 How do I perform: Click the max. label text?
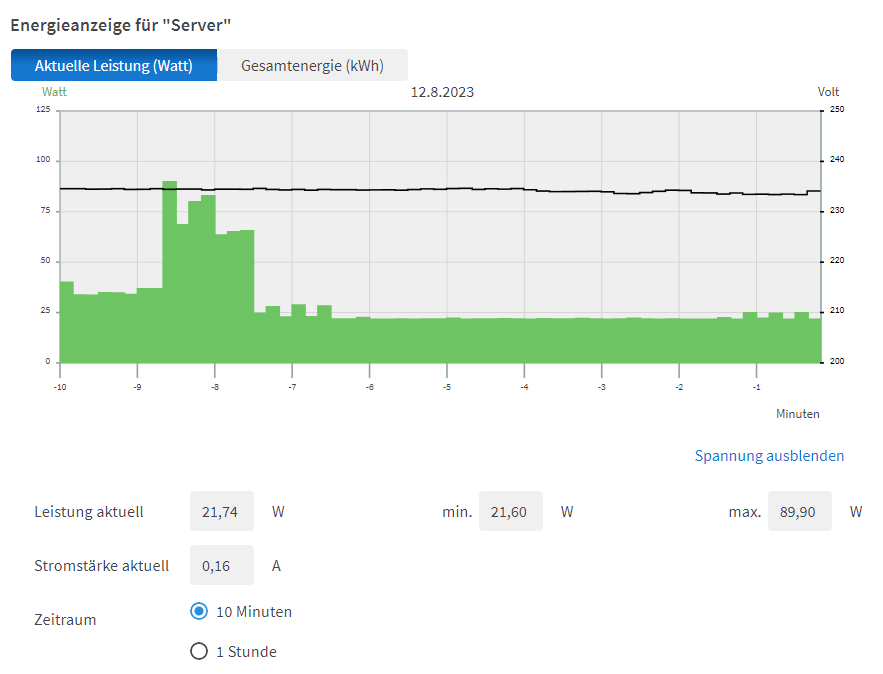click(745, 512)
